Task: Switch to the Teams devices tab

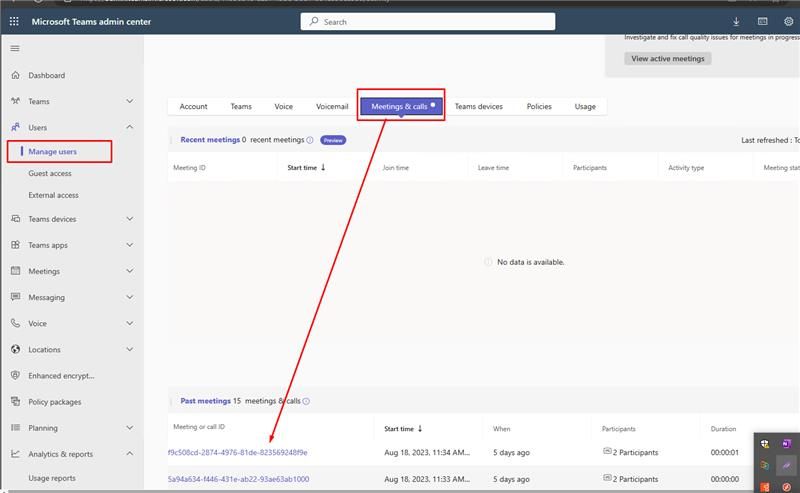Action: (479, 106)
